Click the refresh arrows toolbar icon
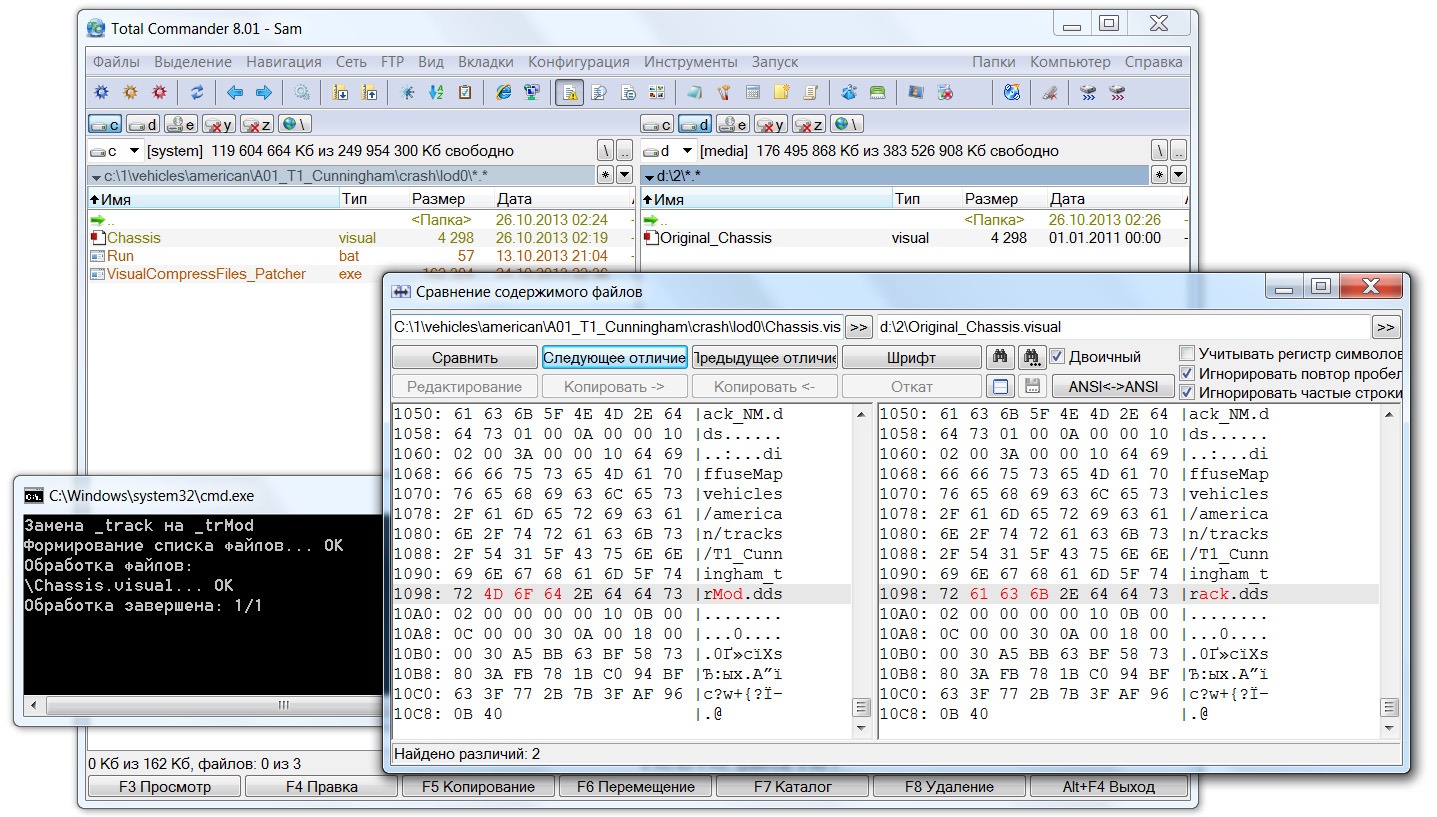Image resolution: width=1437 pixels, height=817 pixels. coord(197,93)
